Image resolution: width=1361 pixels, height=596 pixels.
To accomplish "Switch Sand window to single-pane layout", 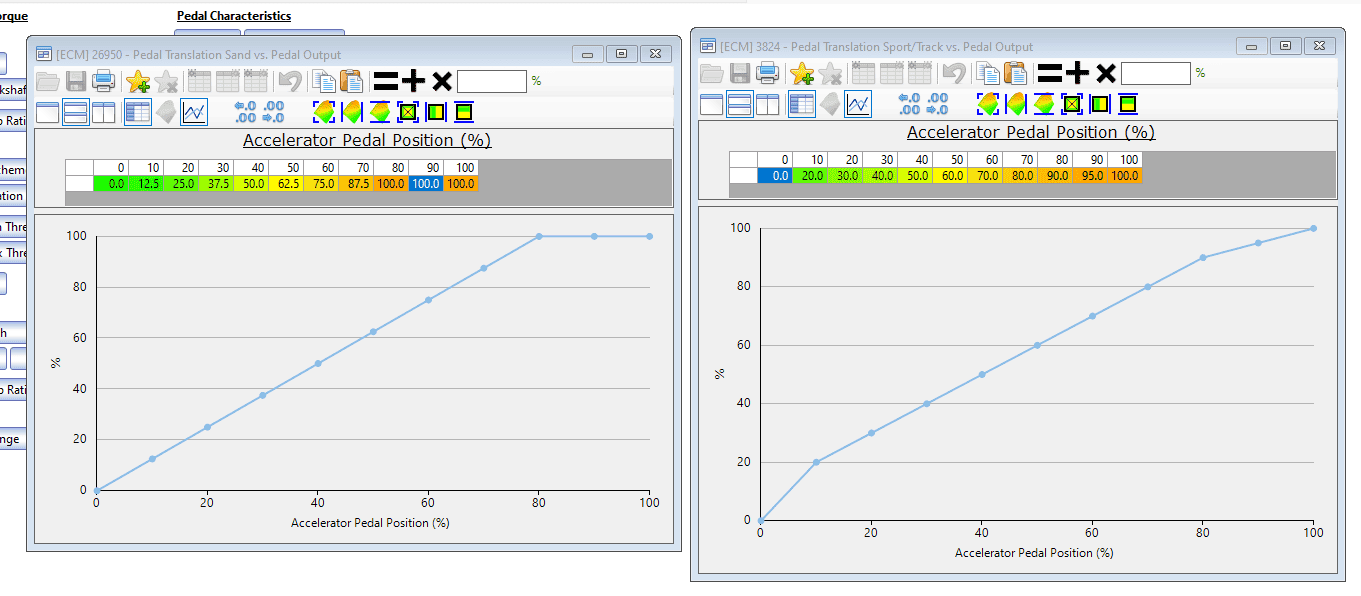I will tap(48, 112).
